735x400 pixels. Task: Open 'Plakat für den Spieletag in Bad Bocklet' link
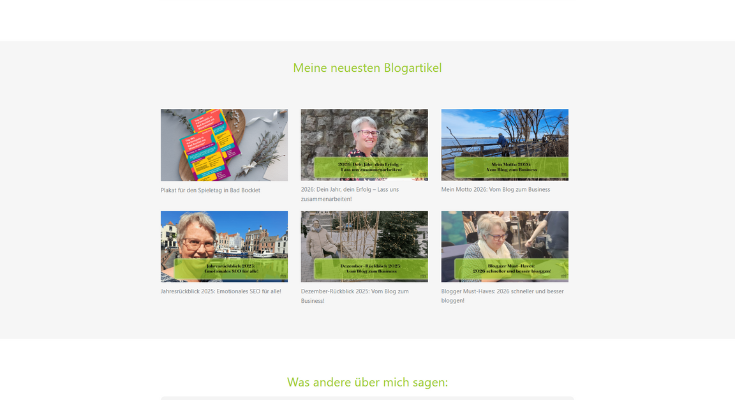(x=209, y=190)
